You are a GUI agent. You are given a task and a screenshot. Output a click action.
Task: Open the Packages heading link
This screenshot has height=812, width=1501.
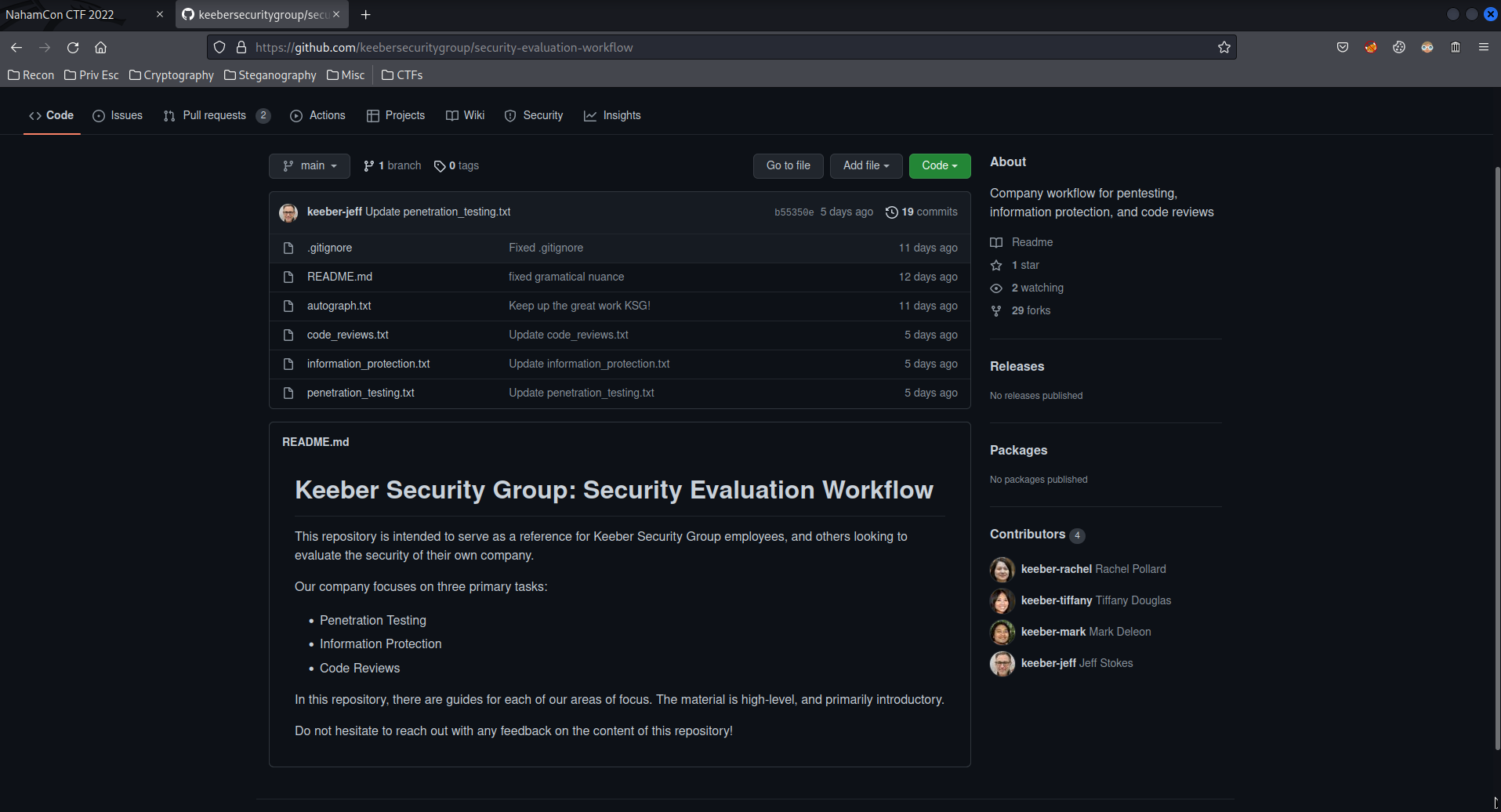(1018, 450)
